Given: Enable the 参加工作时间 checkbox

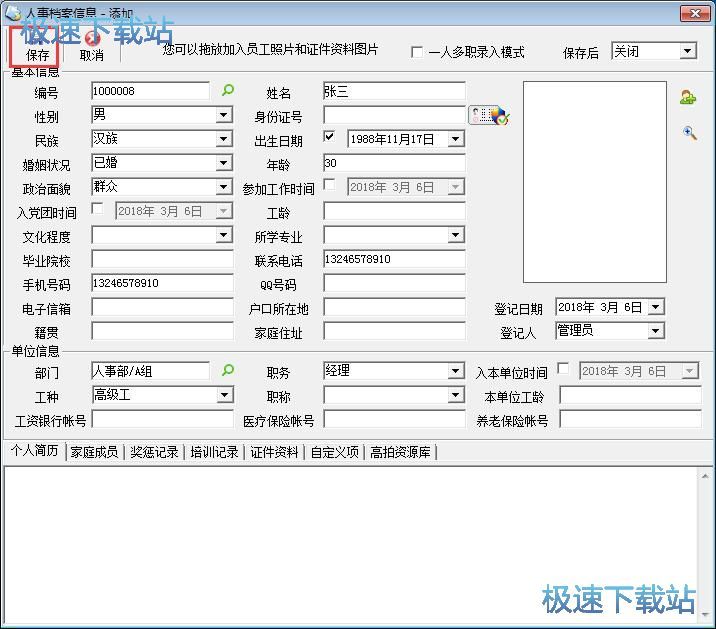Looking at the screenshot, I should [x=329, y=184].
